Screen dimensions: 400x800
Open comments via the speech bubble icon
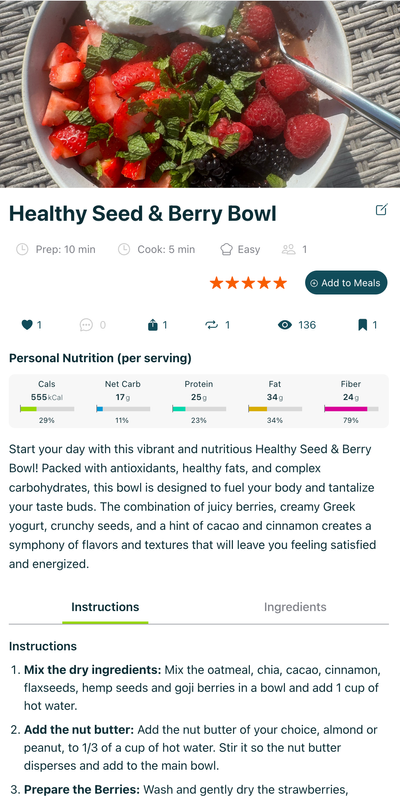86,325
